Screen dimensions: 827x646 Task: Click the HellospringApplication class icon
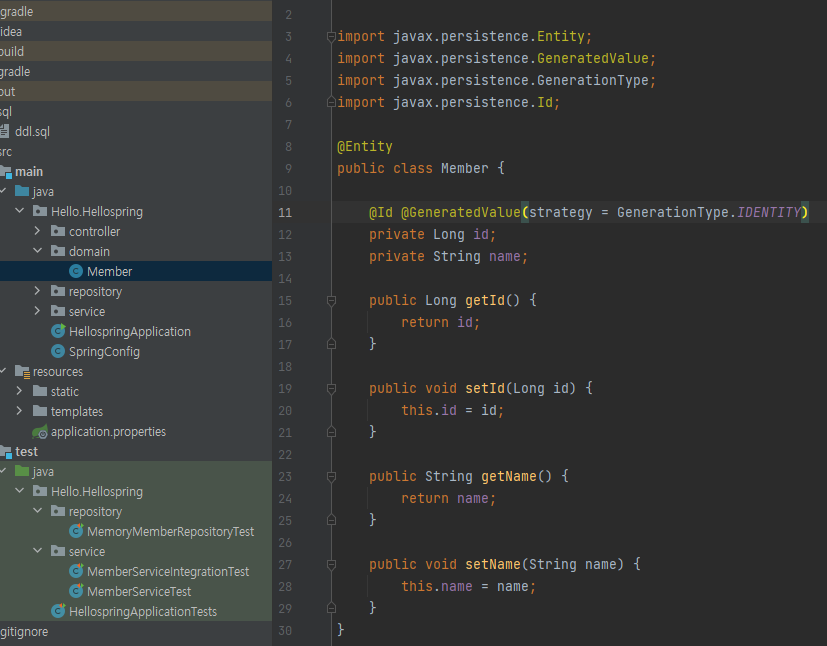coord(58,331)
